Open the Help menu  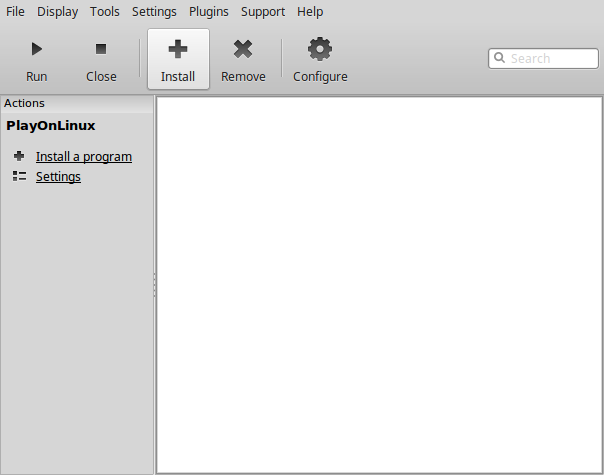[x=310, y=12]
